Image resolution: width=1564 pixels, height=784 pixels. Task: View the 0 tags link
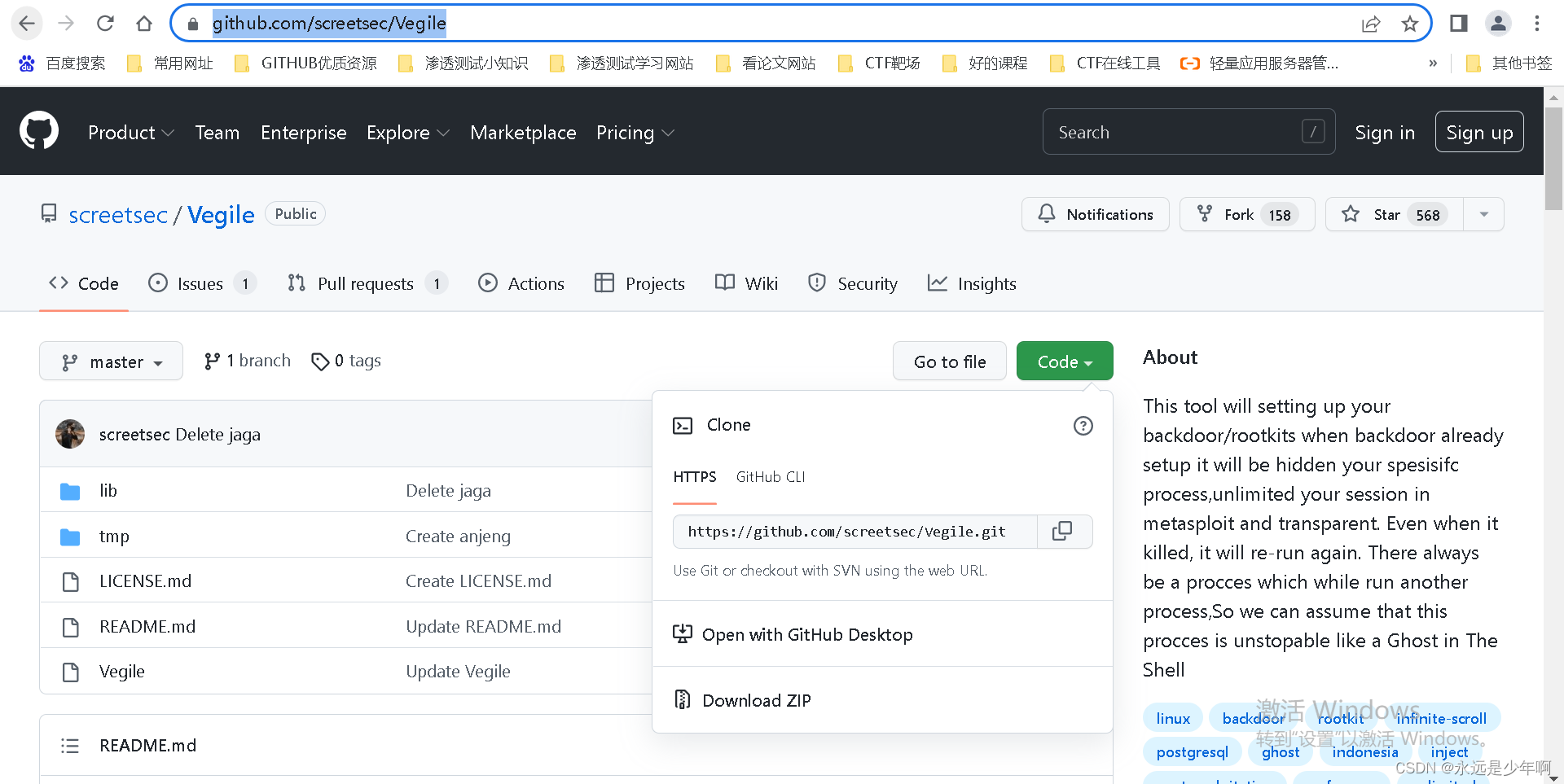click(x=346, y=361)
